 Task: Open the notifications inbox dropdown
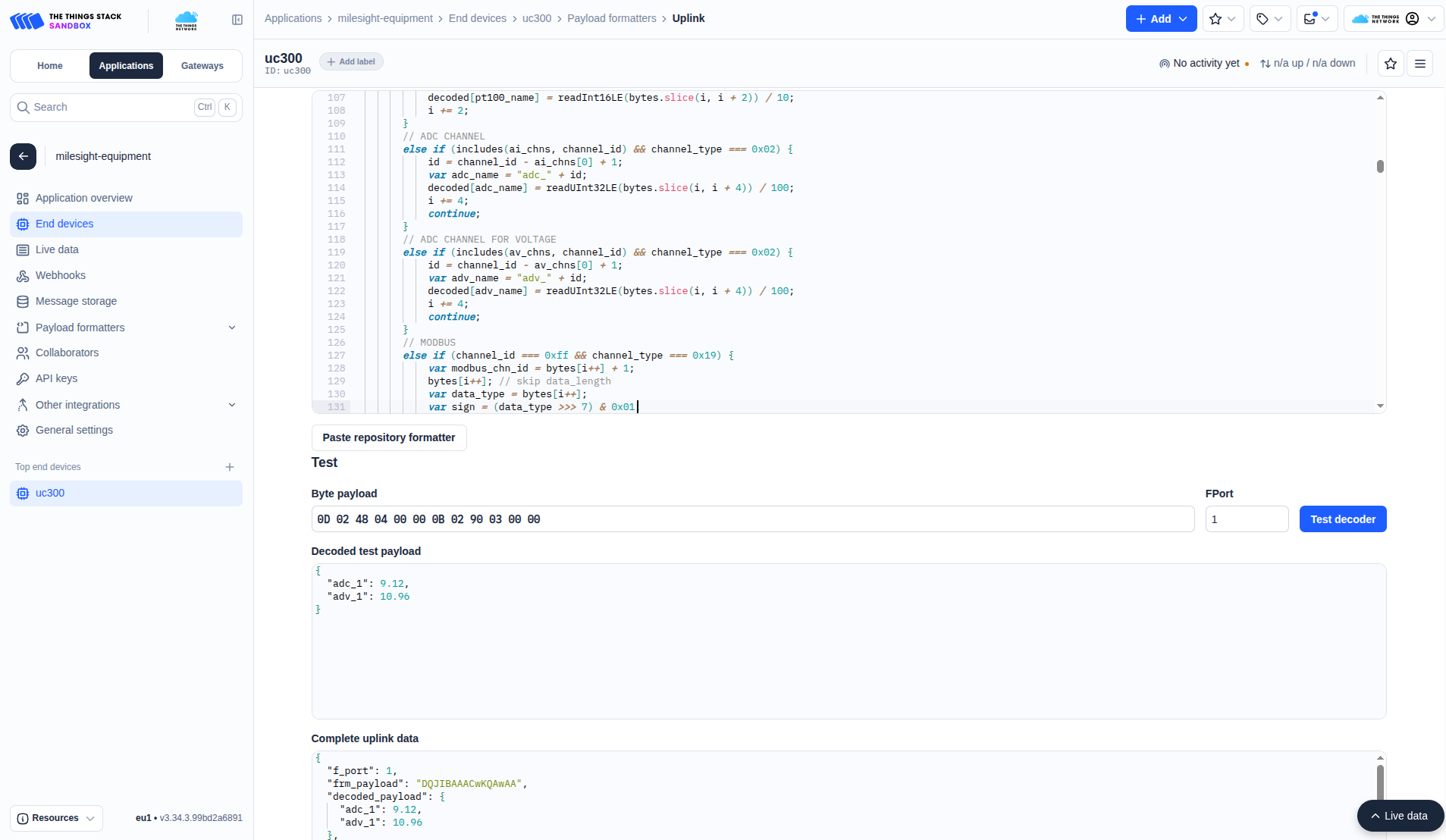pos(1316,19)
